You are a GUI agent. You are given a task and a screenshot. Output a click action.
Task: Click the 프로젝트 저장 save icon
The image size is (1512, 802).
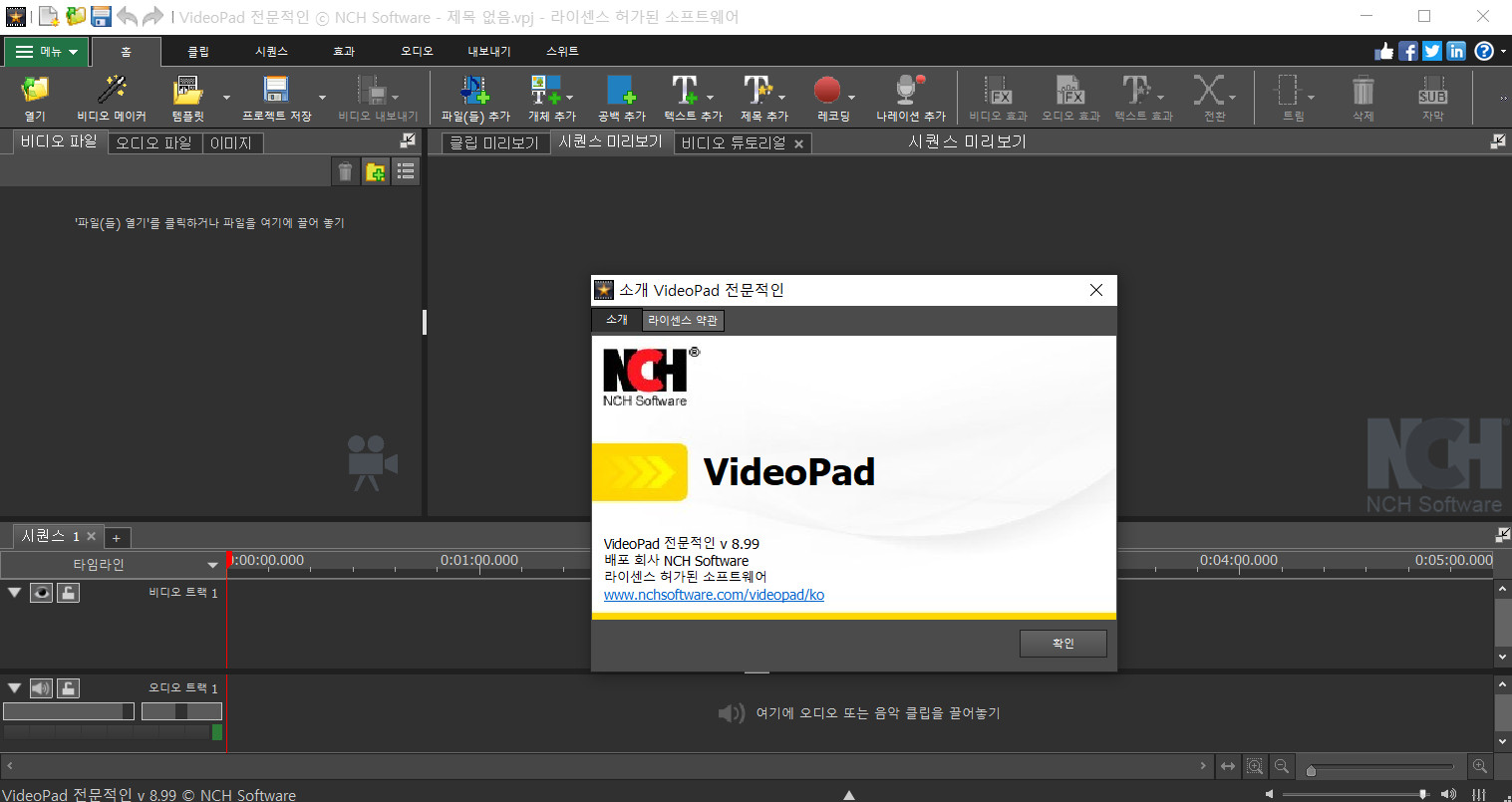click(276, 91)
